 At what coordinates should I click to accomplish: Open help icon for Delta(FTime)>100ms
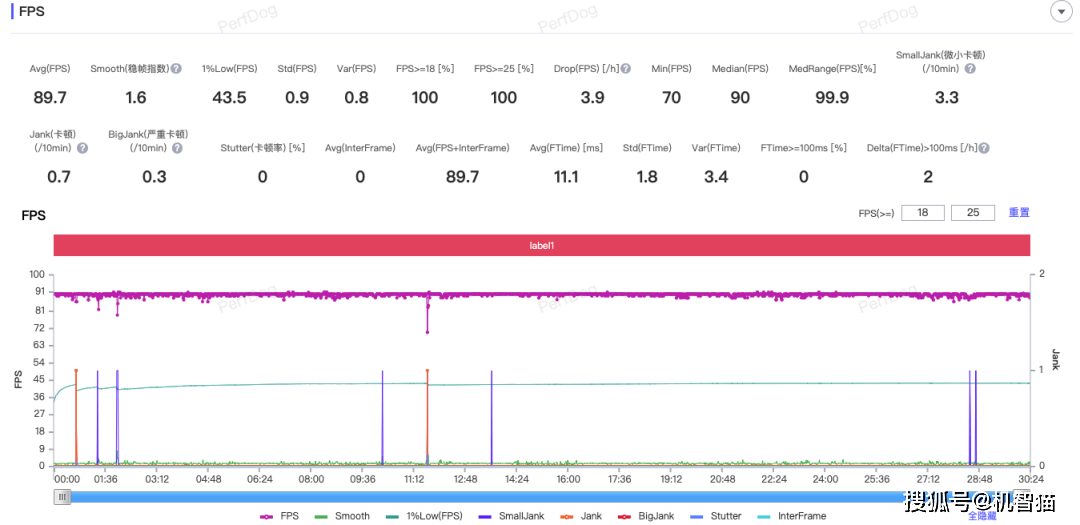pos(984,148)
